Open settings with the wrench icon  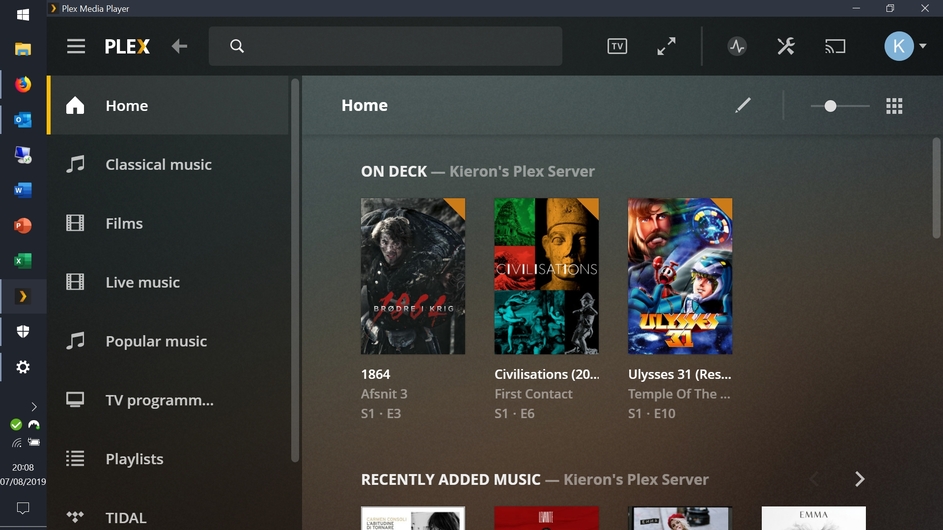[x=785, y=46]
